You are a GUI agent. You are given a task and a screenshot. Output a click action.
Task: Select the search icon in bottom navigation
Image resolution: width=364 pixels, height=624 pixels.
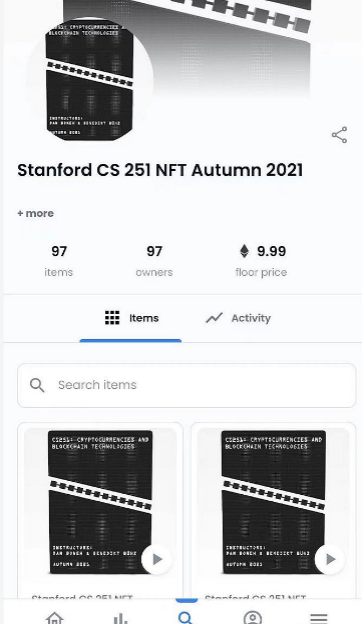[x=186, y=617]
